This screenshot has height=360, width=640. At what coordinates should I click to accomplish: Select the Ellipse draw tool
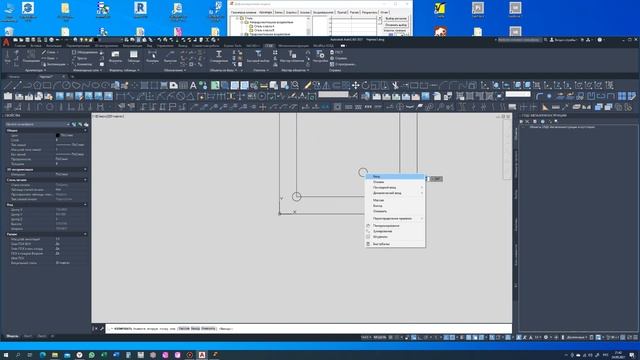point(96,85)
